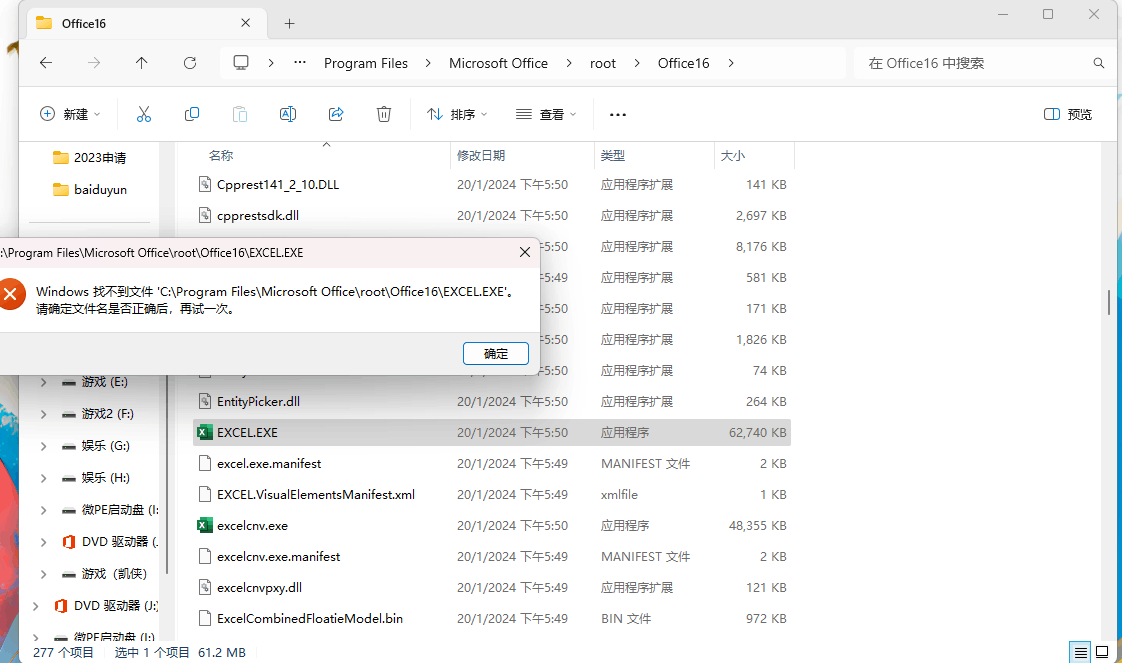Select the EXCEL.EXE file icon
The height and width of the screenshot is (663, 1122).
(205, 432)
